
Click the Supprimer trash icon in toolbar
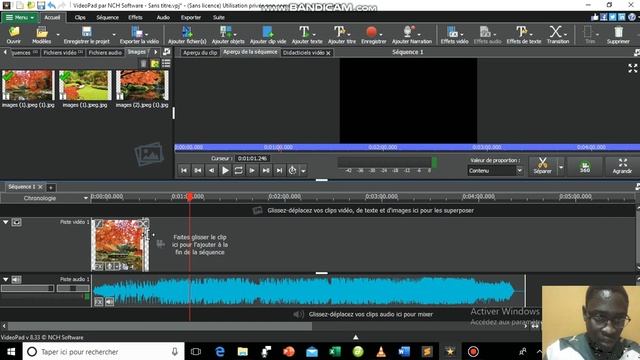pos(618,35)
